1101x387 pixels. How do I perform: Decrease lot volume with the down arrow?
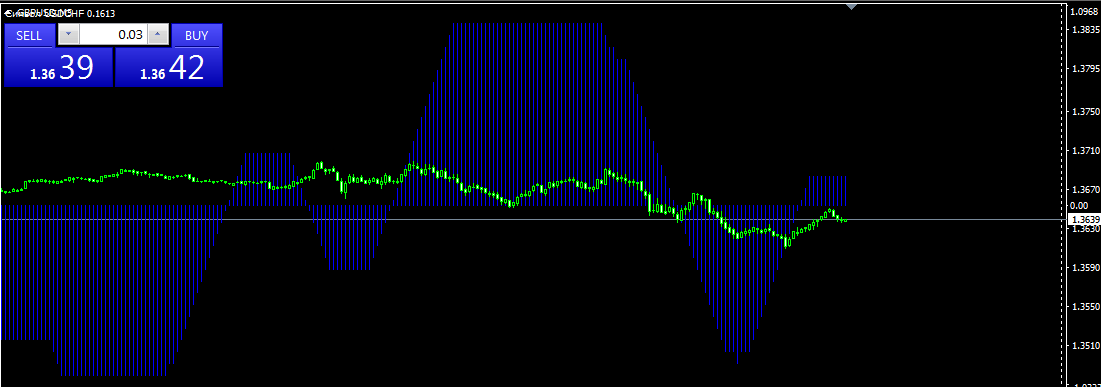[68, 34]
